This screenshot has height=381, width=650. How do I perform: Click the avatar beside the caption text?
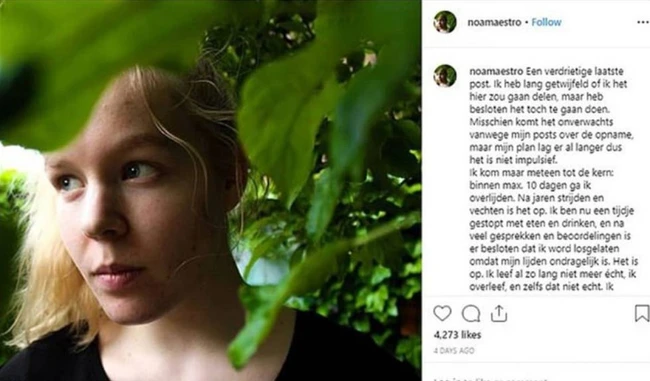445,76
